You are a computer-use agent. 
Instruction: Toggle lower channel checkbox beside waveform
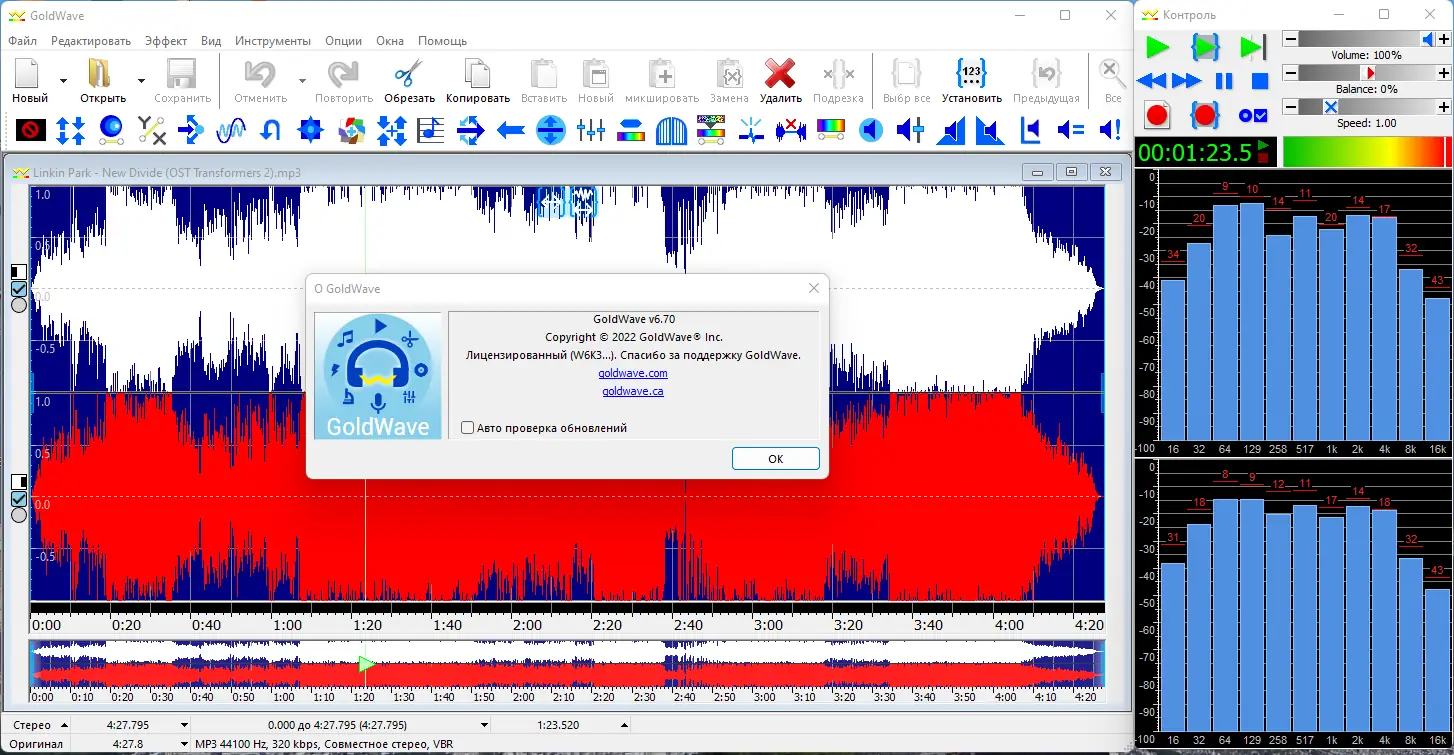tap(18, 499)
